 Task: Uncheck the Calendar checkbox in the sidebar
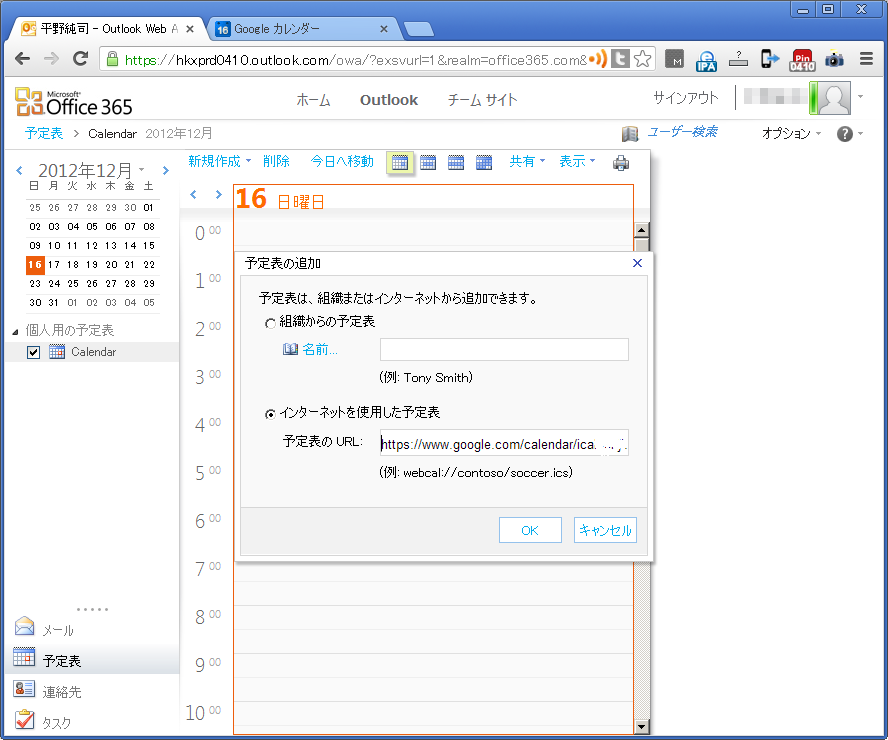[34, 352]
